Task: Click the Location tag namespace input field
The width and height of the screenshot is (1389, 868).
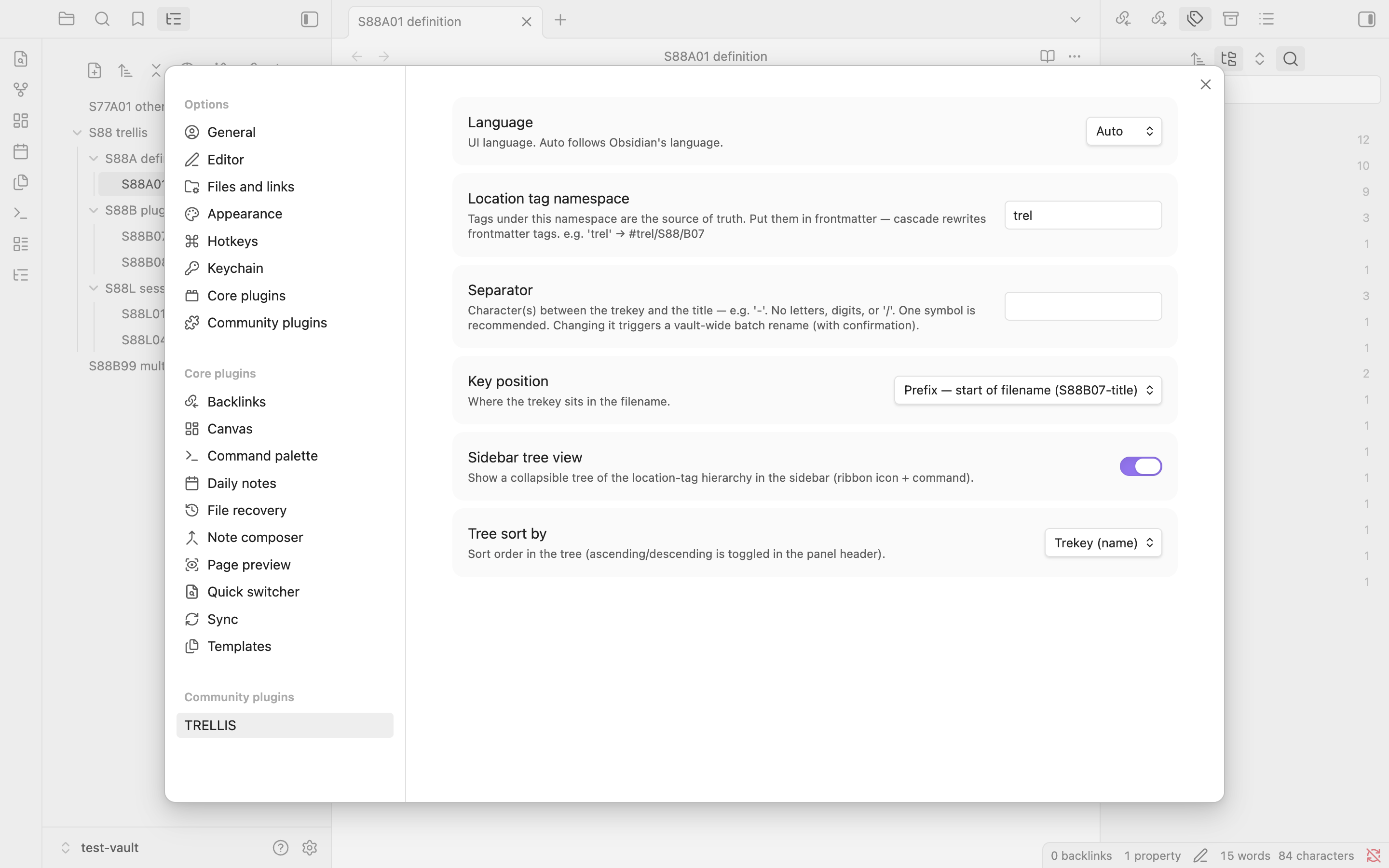Action: 1083,215
